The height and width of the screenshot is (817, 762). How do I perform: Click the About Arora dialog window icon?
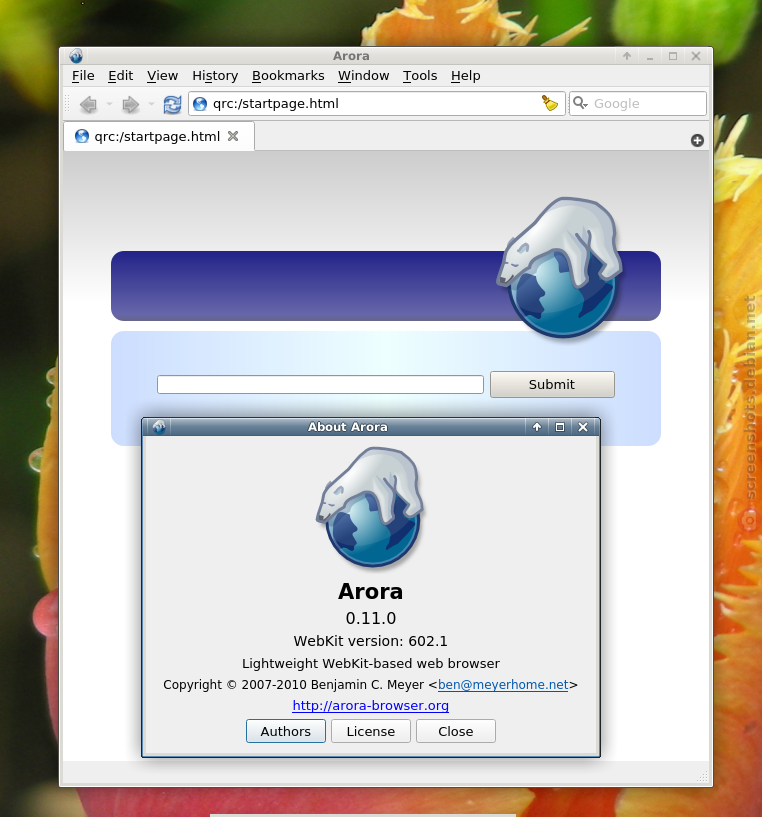pos(159,427)
